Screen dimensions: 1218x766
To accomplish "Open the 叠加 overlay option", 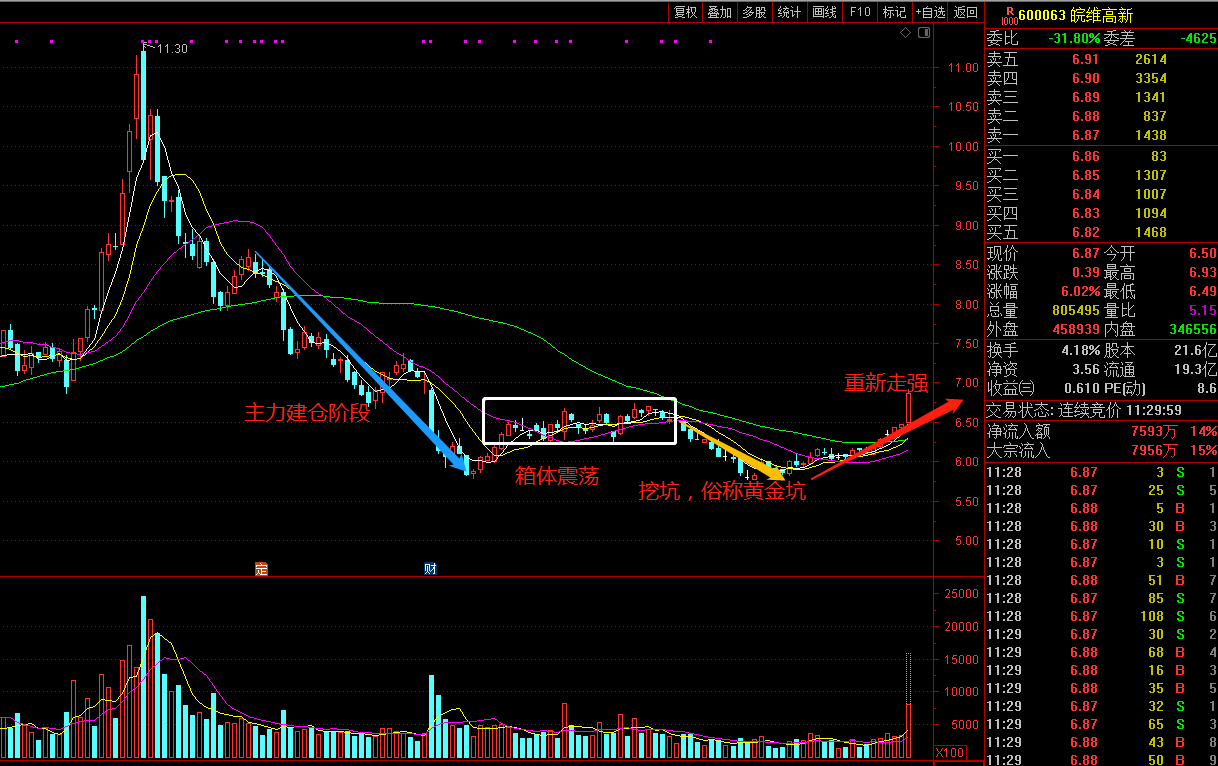I will tap(719, 12).
